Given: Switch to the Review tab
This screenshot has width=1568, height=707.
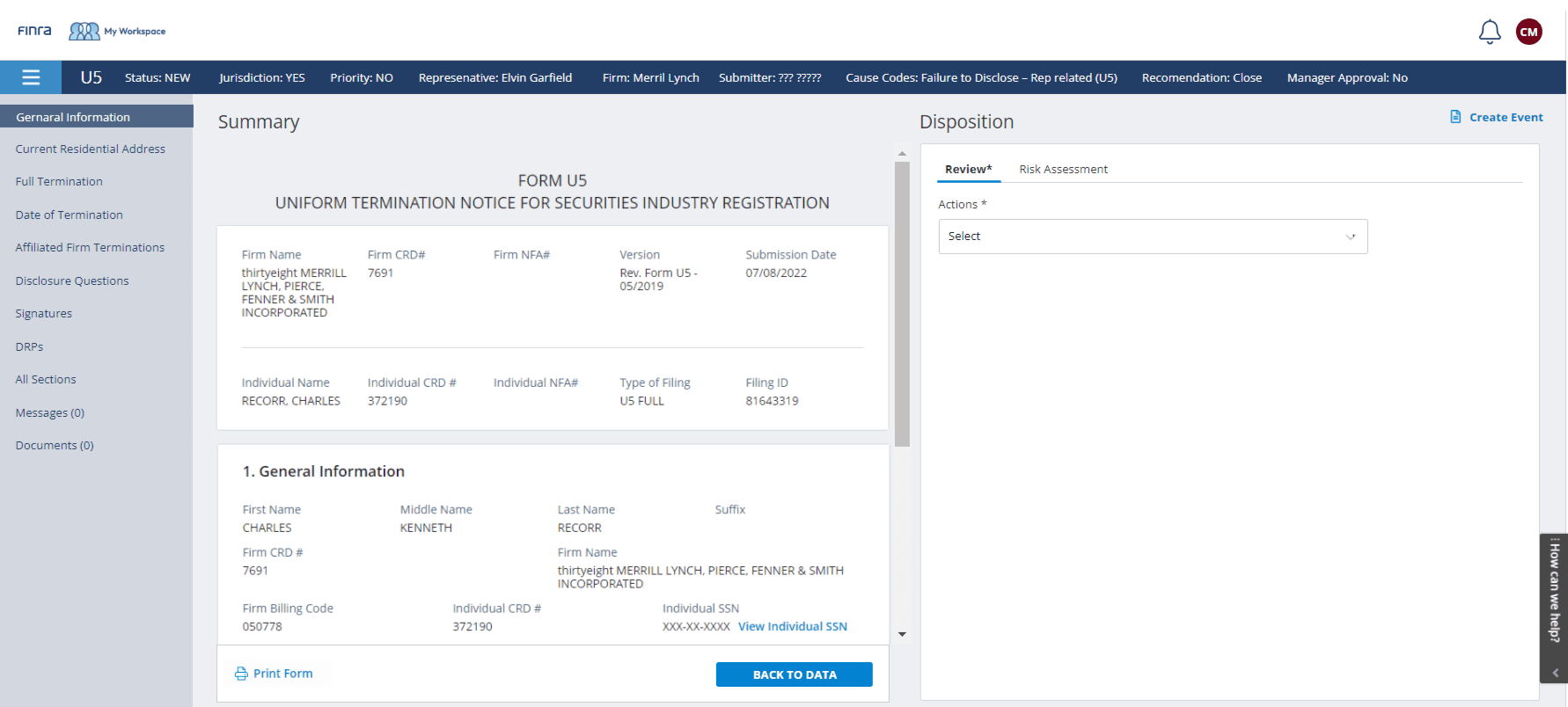Looking at the screenshot, I should click(x=968, y=169).
